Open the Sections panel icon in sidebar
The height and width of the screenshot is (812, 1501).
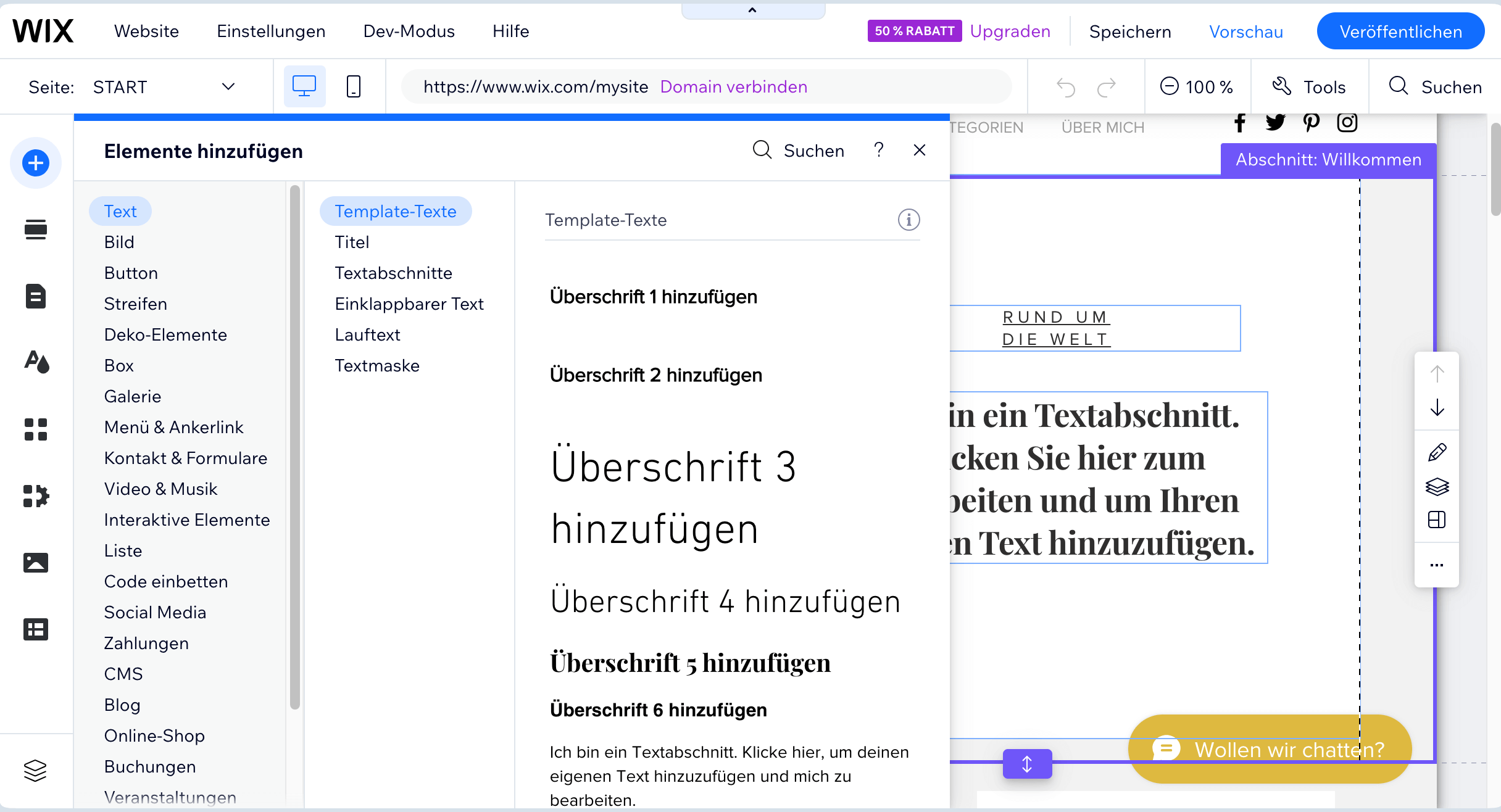coord(36,230)
